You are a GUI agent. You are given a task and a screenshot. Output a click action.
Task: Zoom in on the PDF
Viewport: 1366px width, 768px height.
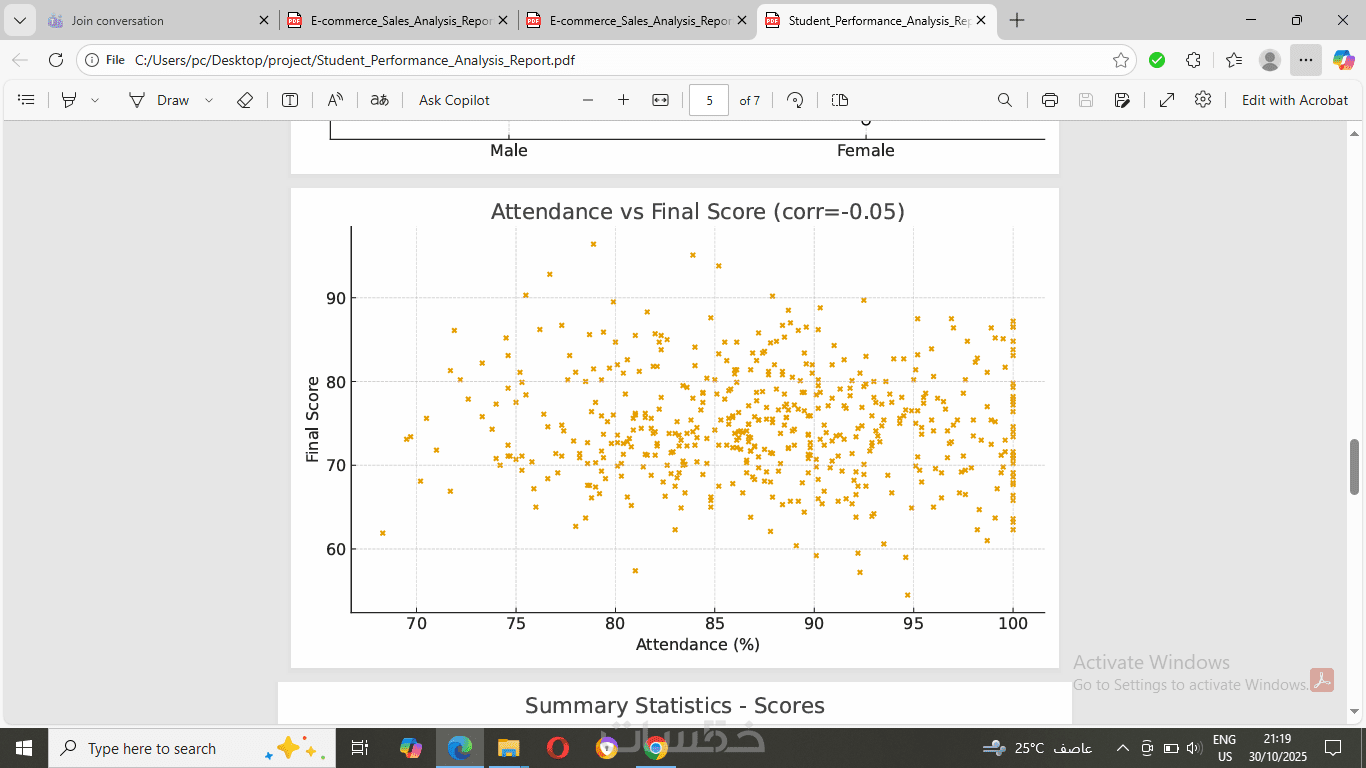tap(624, 100)
